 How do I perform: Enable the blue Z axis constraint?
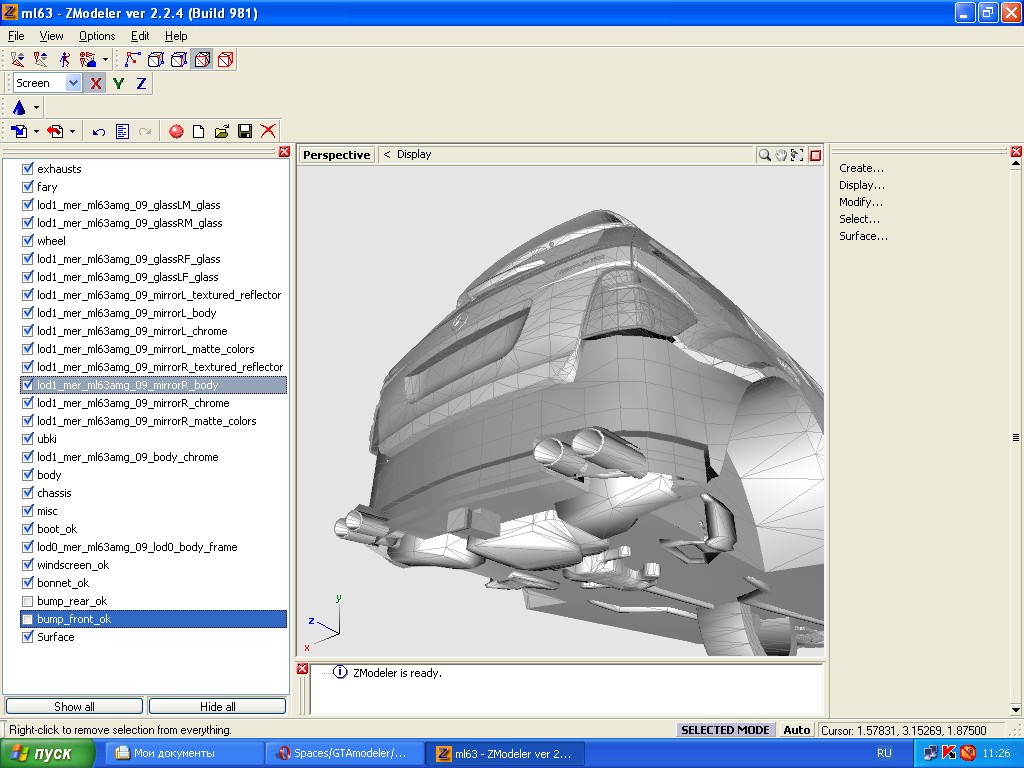tap(141, 84)
